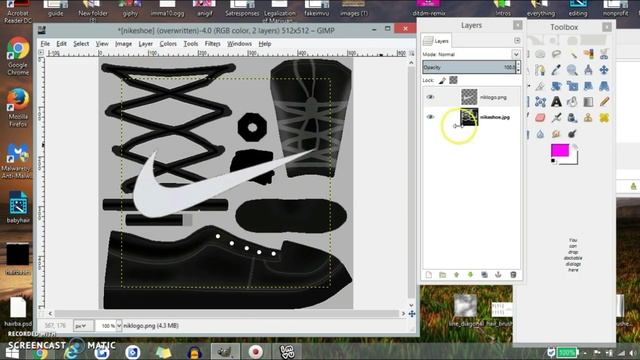The width and height of the screenshot is (640, 360).
Task: Select the Clone stamp tool
Action: tap(588, 118)
